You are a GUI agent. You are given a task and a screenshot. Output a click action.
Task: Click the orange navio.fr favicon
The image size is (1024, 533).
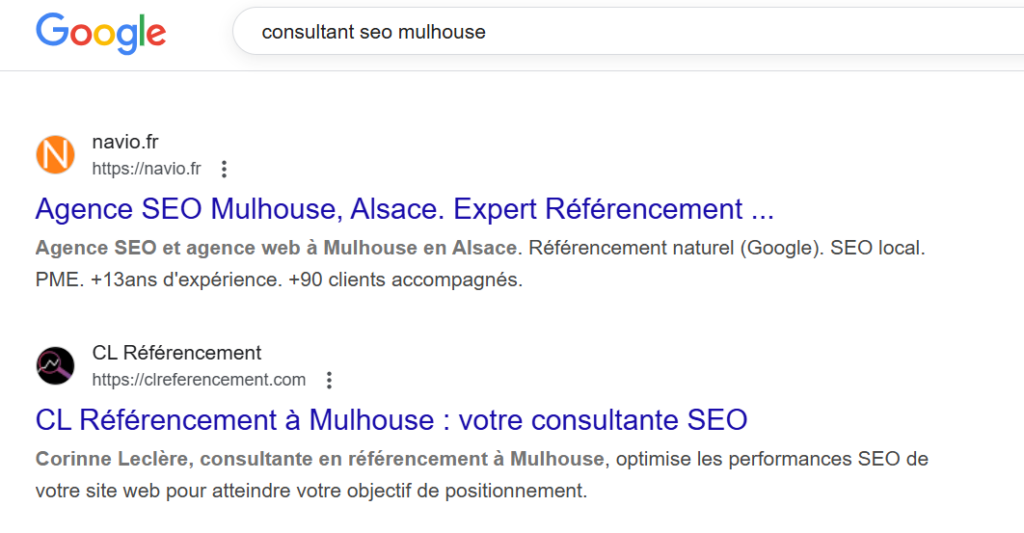pyautogui.click(x=55, y=155)
